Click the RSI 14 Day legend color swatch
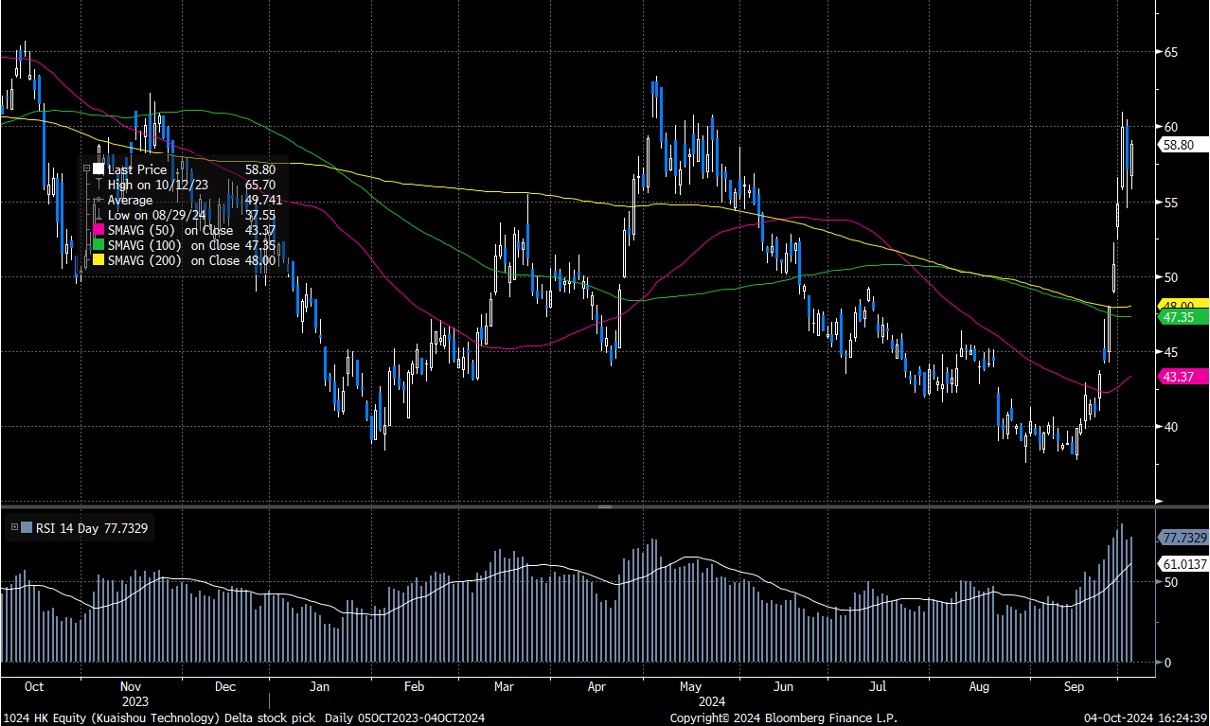Viewport: 1210px width, 726px height. coord(26,528)
